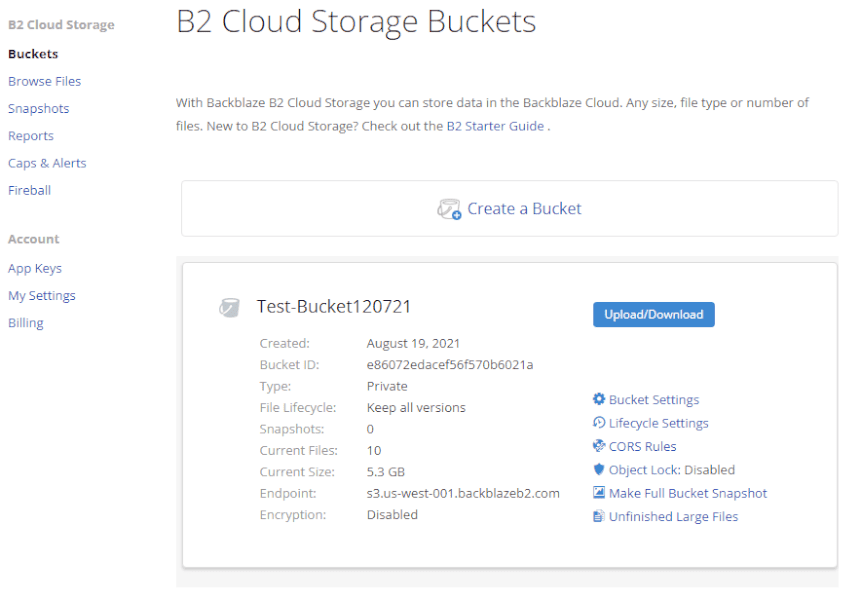
Task: Go to Snapshots in the sidebar
Action: click(x=38, y=108)
